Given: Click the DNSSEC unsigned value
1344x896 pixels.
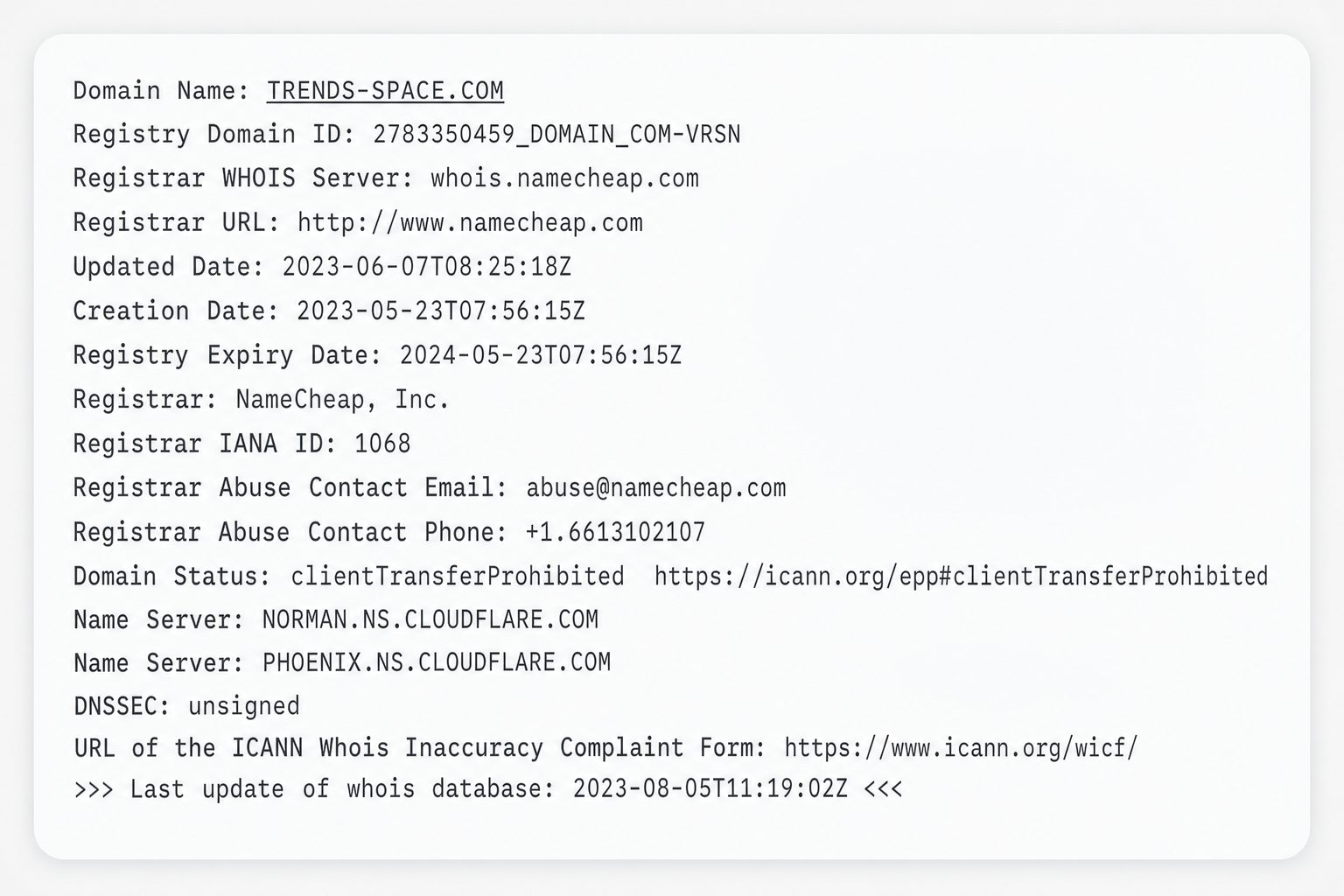Looking at the screenshot, I should coord(244,706).
